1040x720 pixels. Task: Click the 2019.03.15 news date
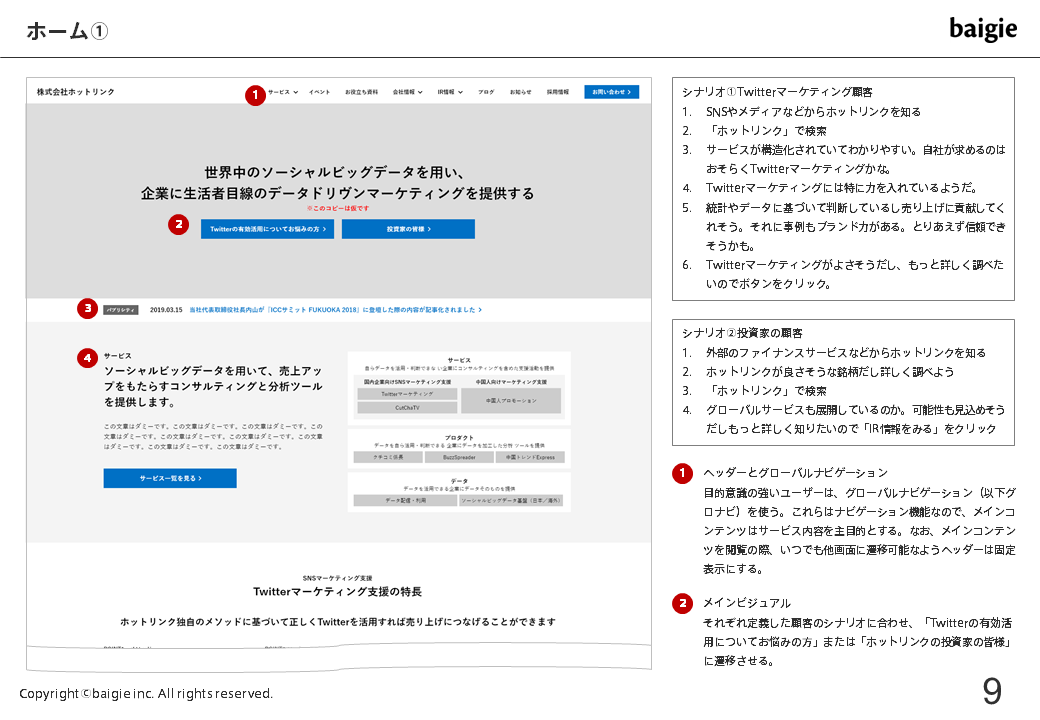click(166, 310)
